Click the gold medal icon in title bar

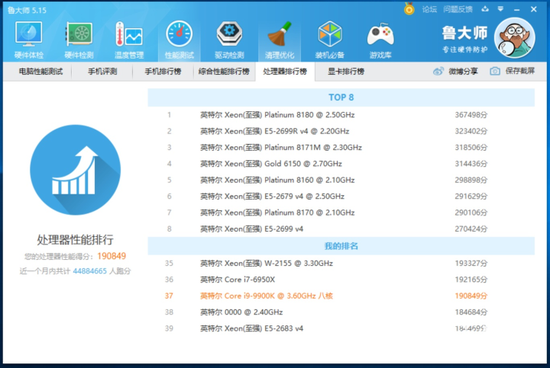coord(409,9)
